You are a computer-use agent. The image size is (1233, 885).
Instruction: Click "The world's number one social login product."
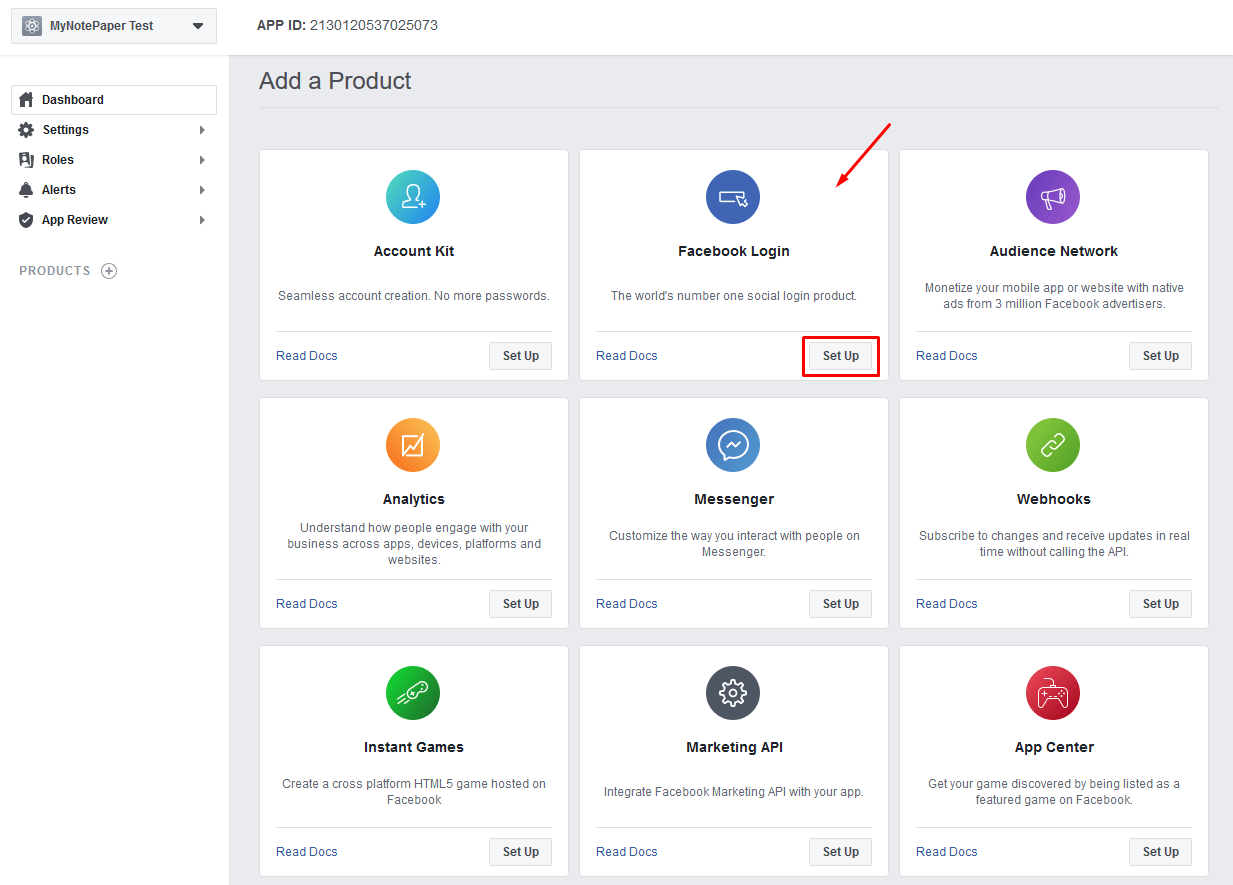(734, 296)
